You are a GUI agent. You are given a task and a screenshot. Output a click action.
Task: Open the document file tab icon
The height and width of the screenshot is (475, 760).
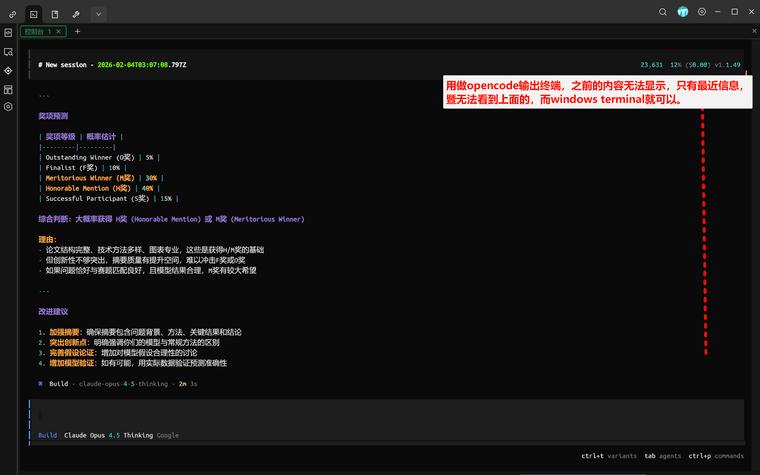[x=55, y=15]
